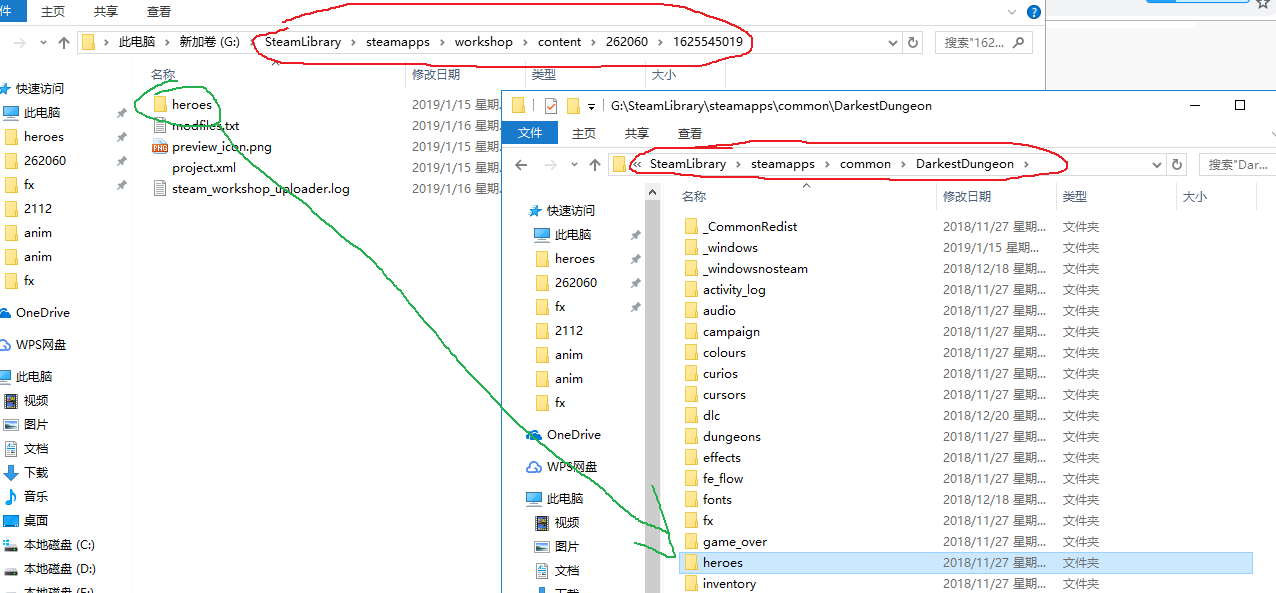The height and width of the screenshot is (593, 1276).
Task: Go back in DarkestDungeon window
Action: point(521,165)
